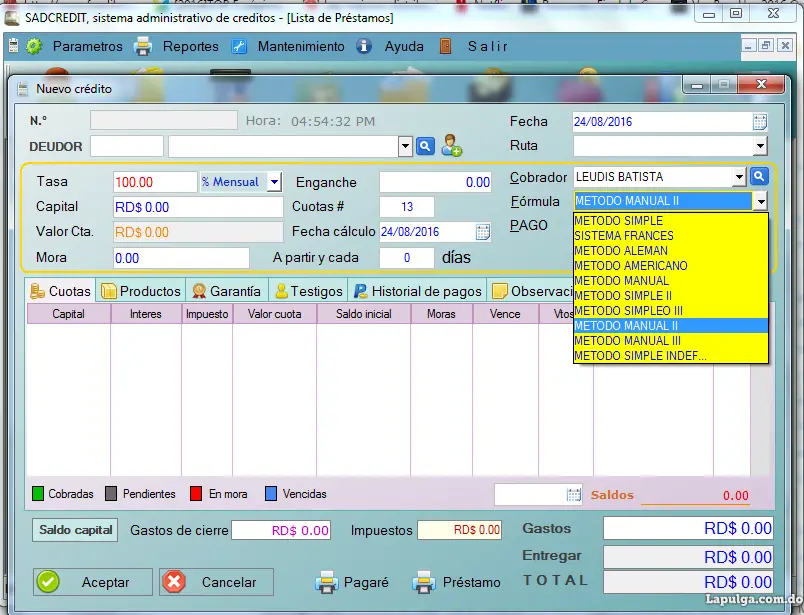This screenshot has width=804, height=615.
Task: Click the Capital amount field
Action: [x=198, y=207]
